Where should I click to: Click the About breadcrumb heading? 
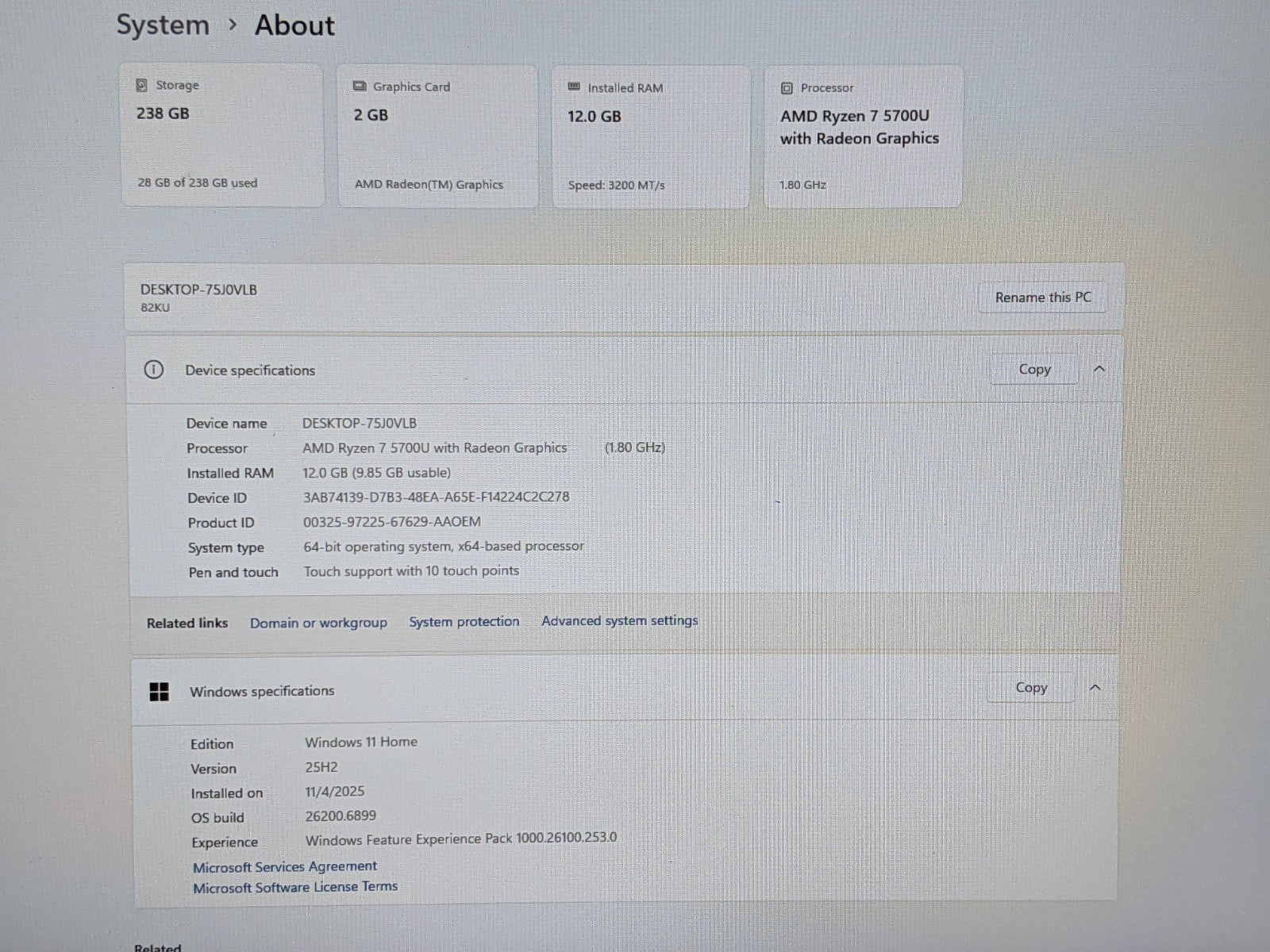click(x=294, y=25)
